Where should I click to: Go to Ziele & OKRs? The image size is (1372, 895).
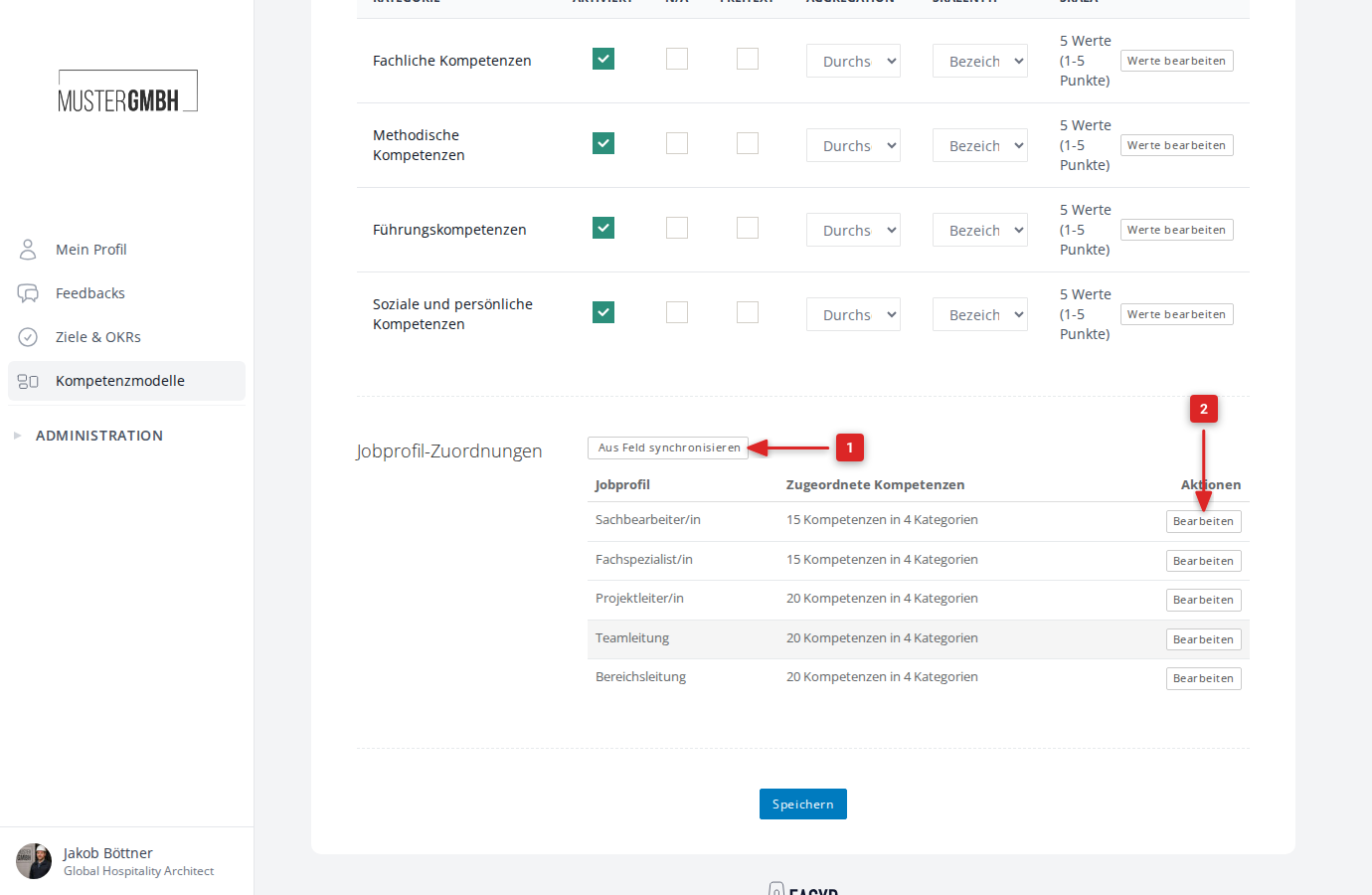126,337
